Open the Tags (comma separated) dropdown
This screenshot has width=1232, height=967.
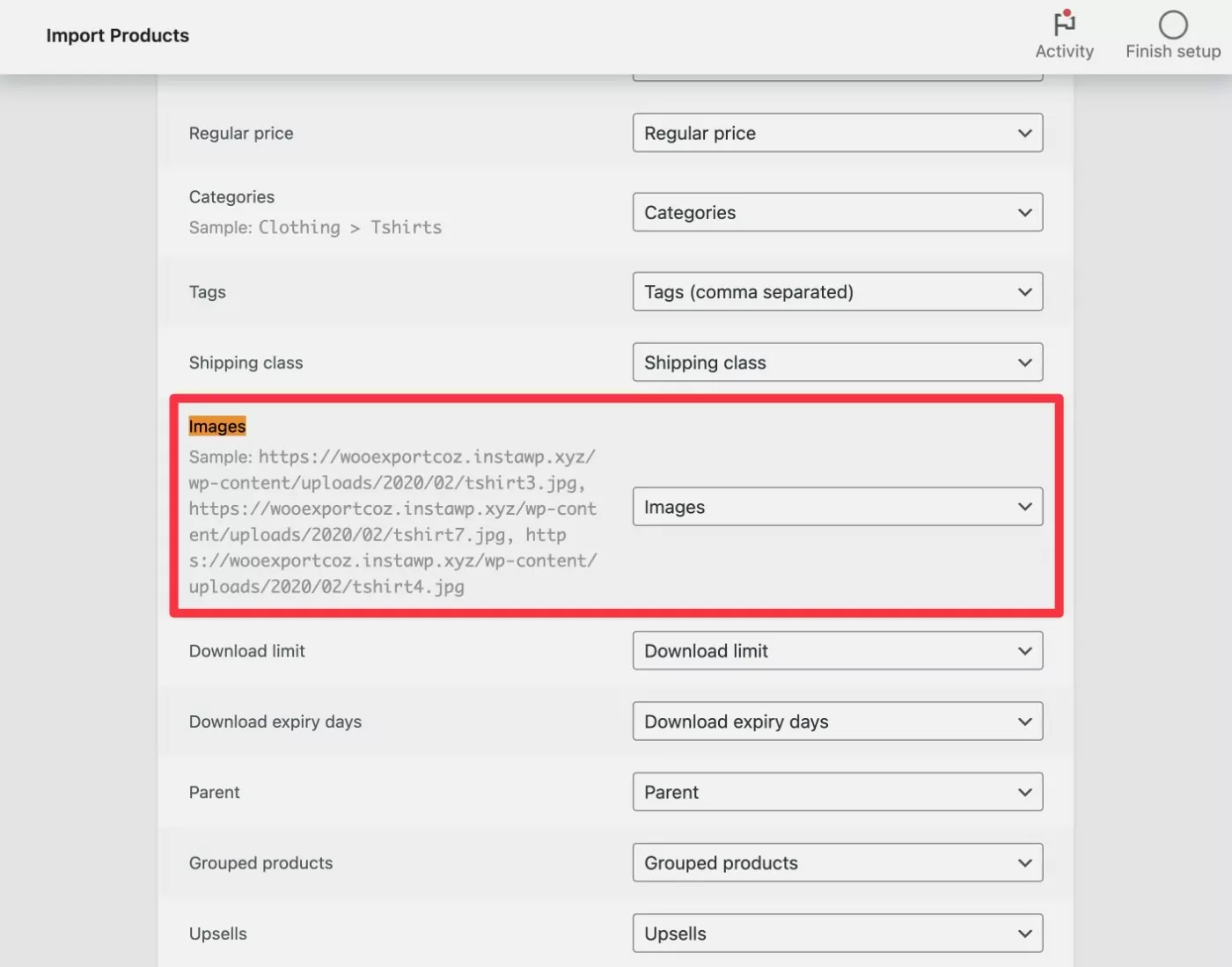(x=837, y=292)
